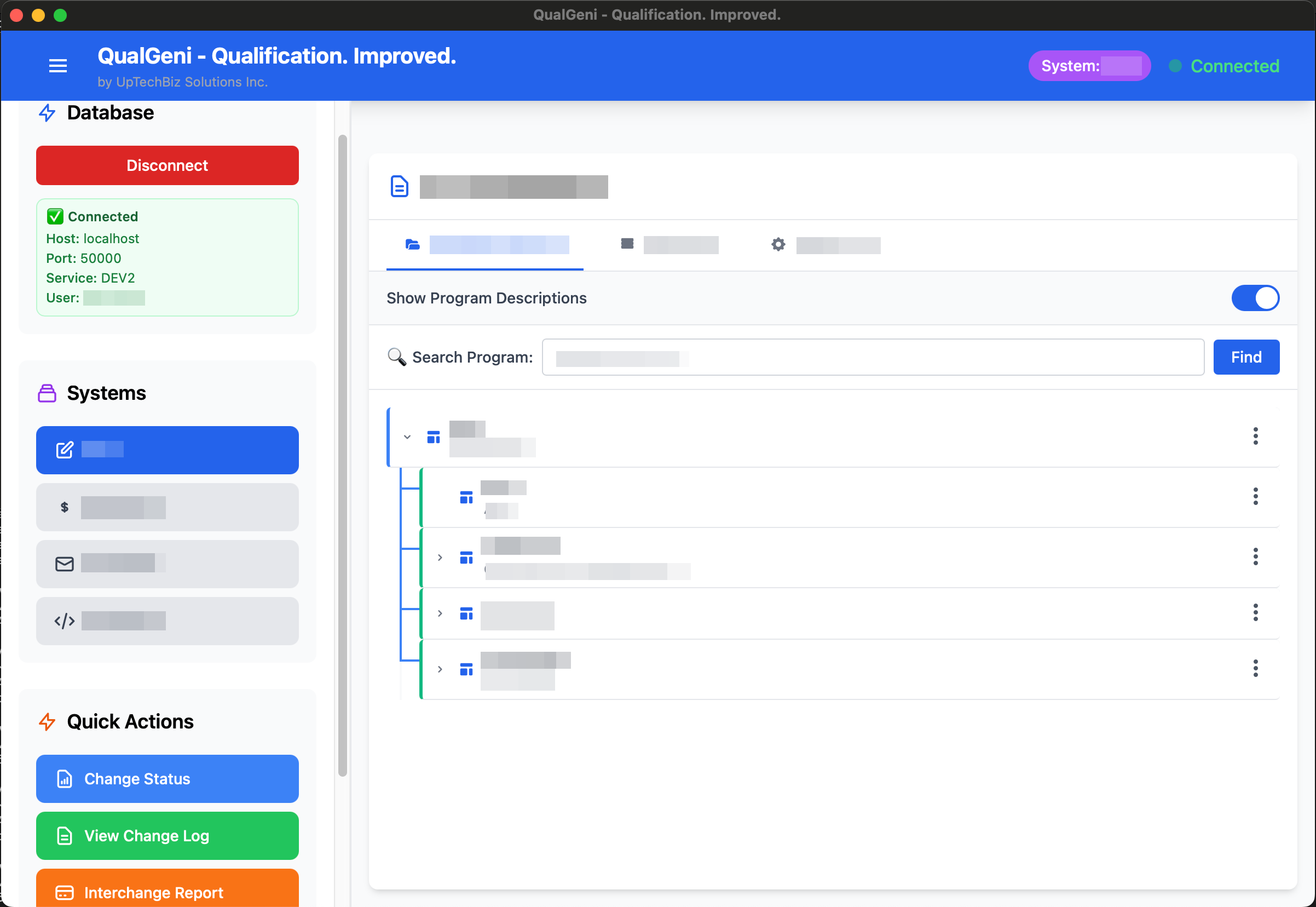Screen dimensions: 1316x907
Task: Select the system with the envelope icon
Action: coord(167,564)
